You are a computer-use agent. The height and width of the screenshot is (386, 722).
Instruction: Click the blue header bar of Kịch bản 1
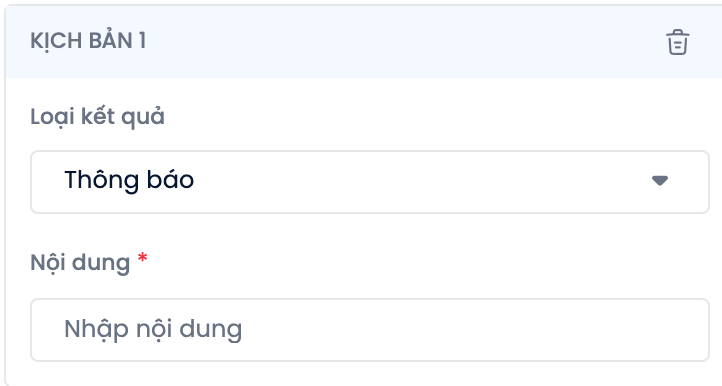click(364, 41)
